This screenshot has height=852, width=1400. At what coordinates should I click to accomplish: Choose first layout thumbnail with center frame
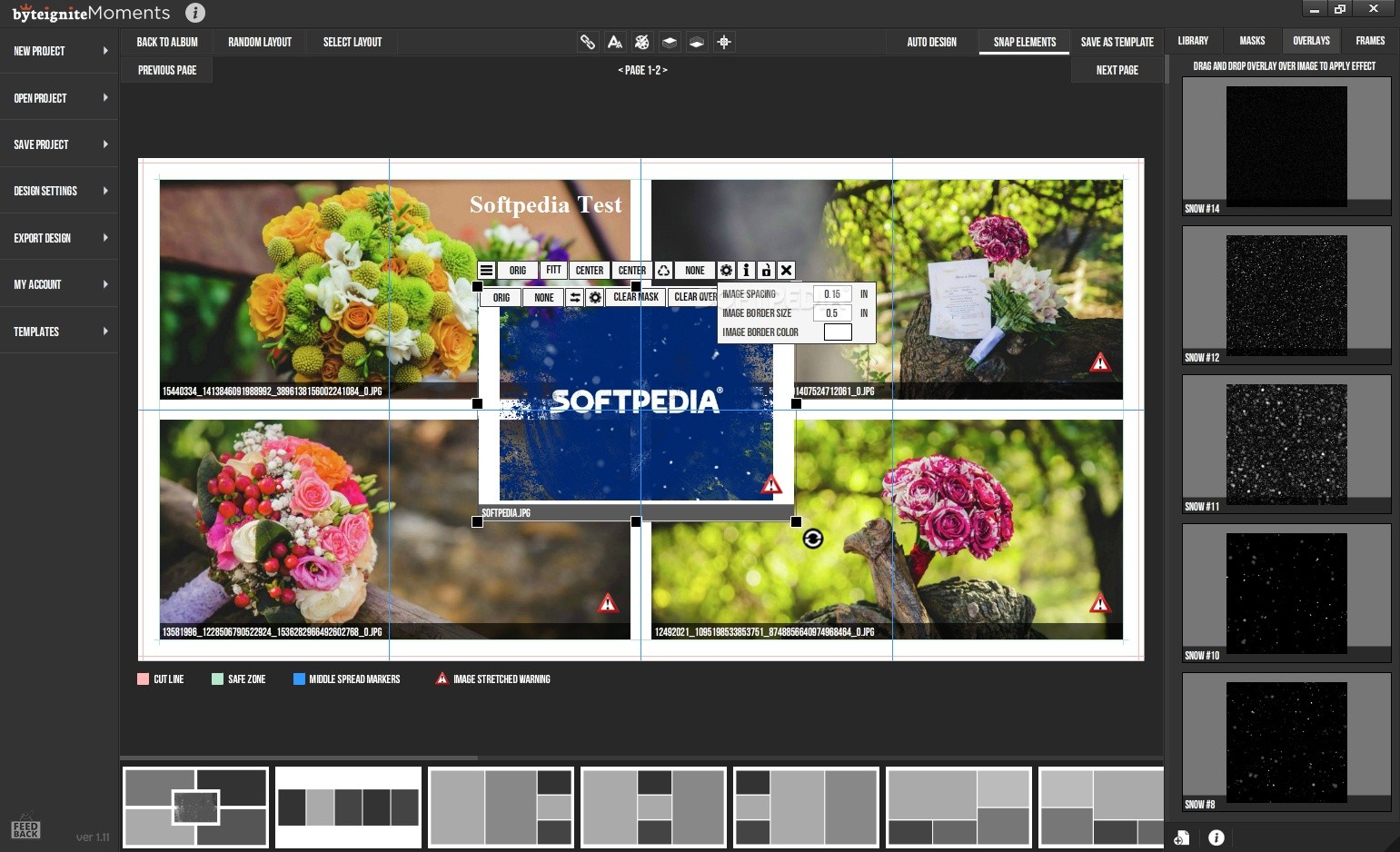[x=195, y=807]
